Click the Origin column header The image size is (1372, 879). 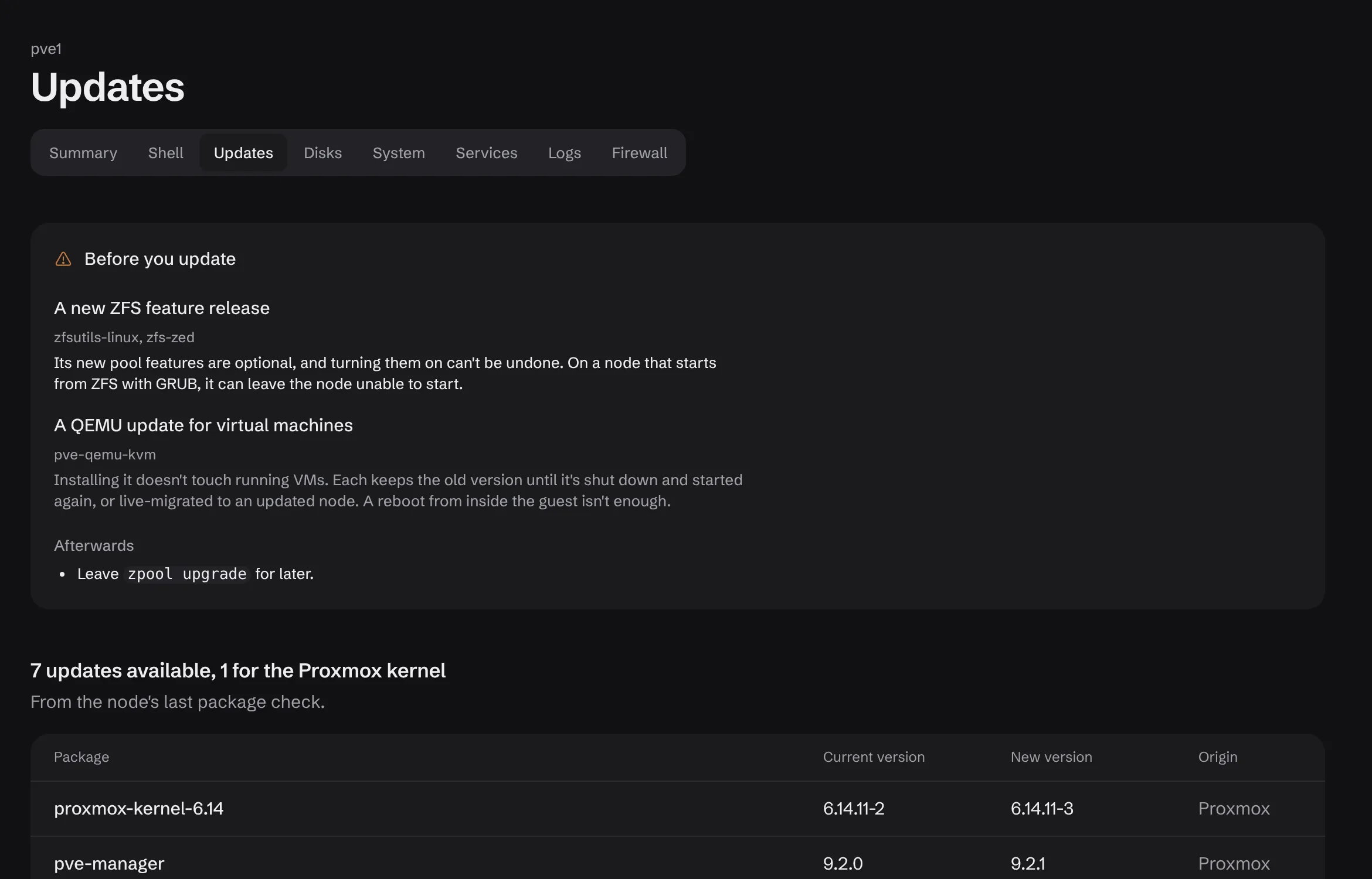pos(1218,757)
